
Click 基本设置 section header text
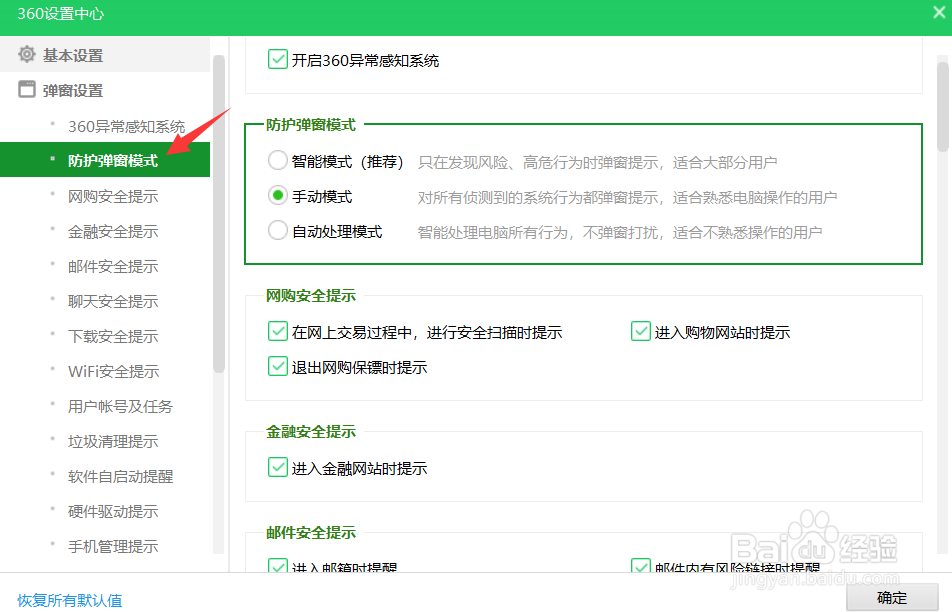(73, 56)
